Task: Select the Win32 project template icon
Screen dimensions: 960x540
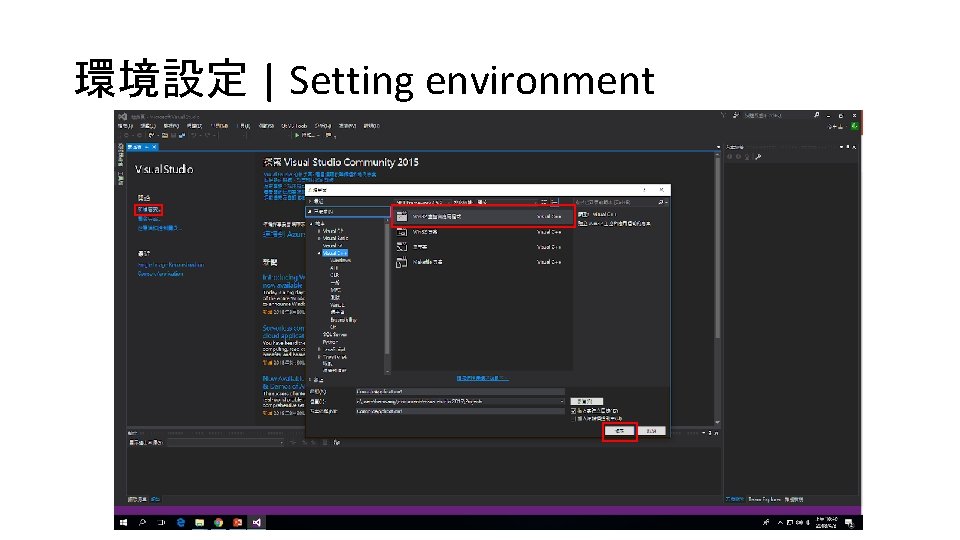Action: (402, 232)
